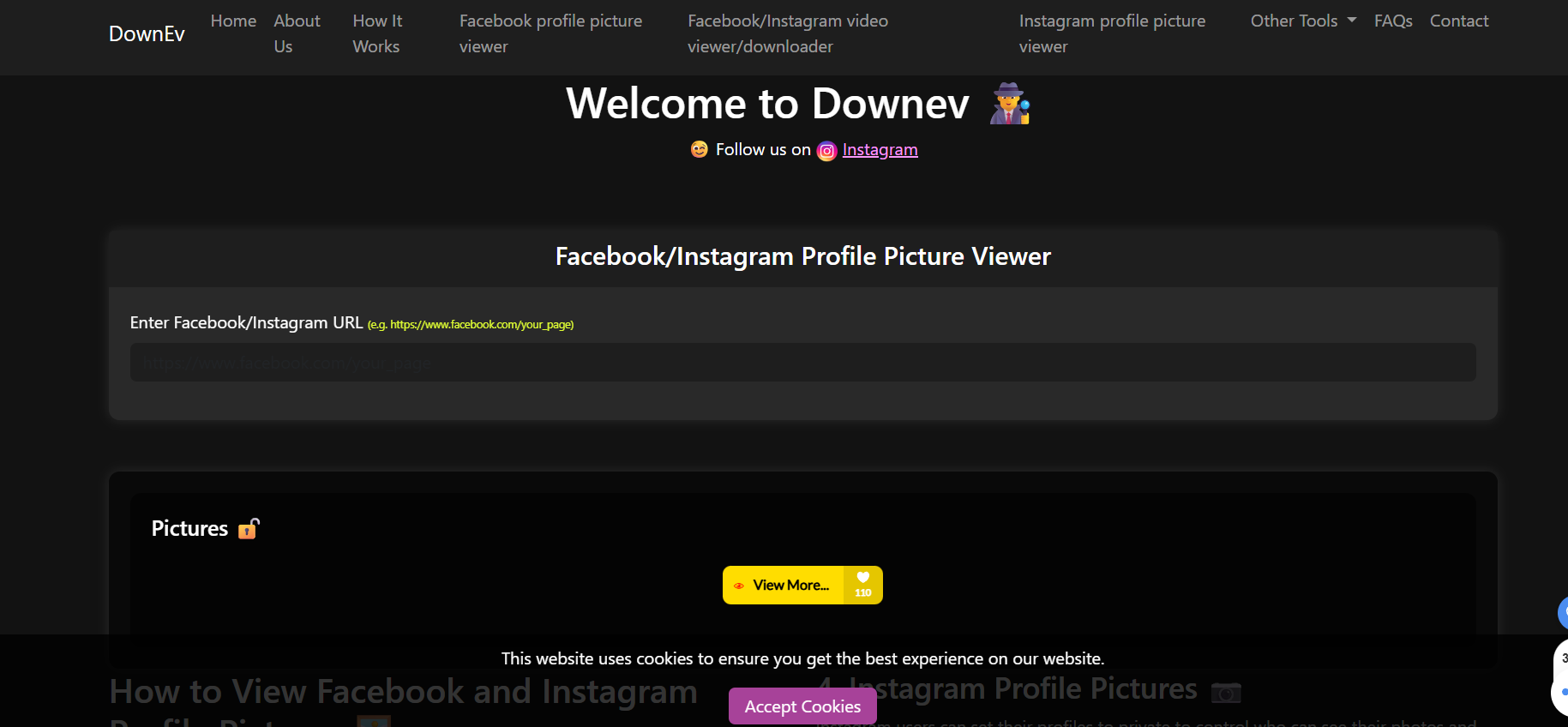Open the Home nav item
This screenshot has width=1568, height=727.
233,21
